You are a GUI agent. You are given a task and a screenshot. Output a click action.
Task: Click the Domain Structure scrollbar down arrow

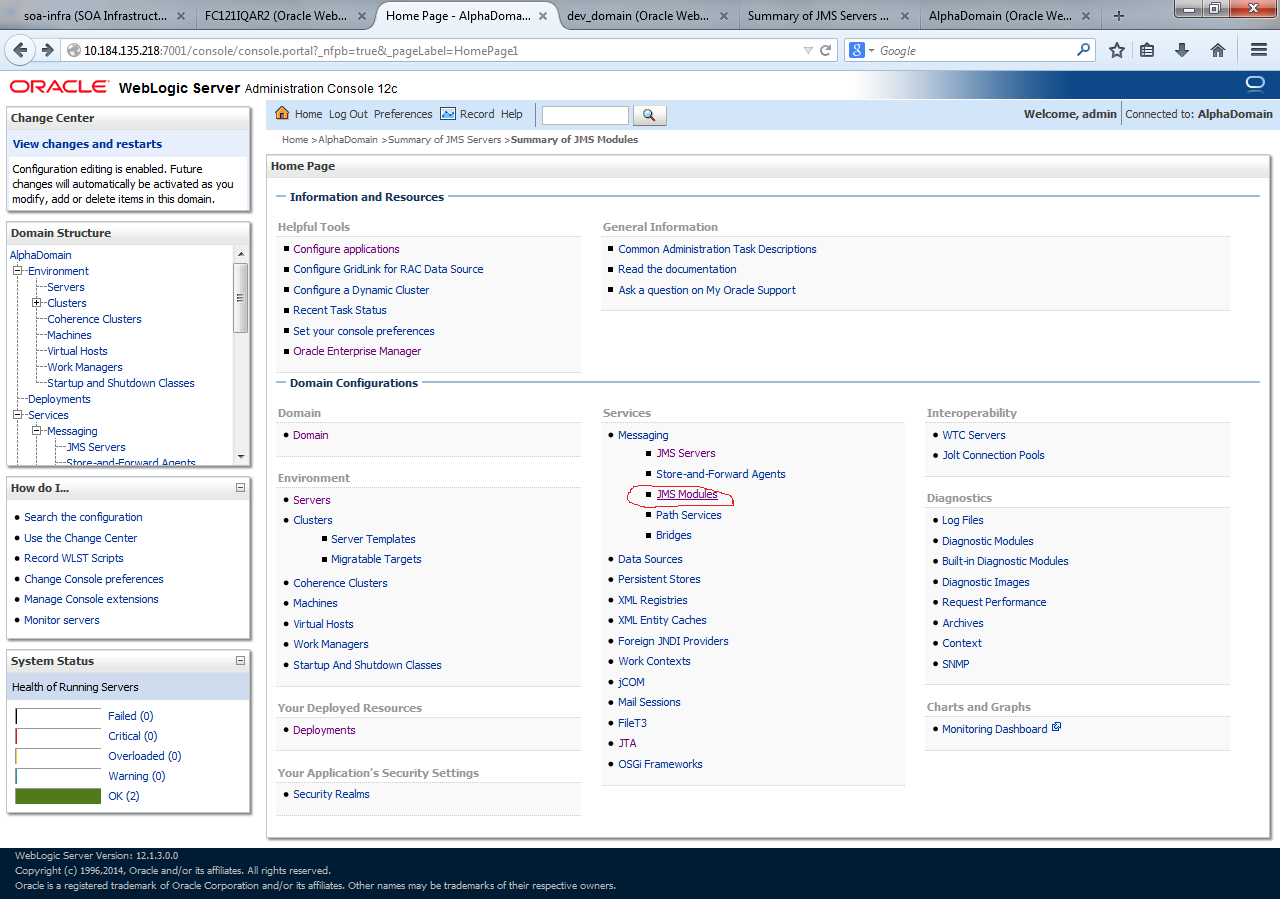pyautogui.click(x=240, y=456)
